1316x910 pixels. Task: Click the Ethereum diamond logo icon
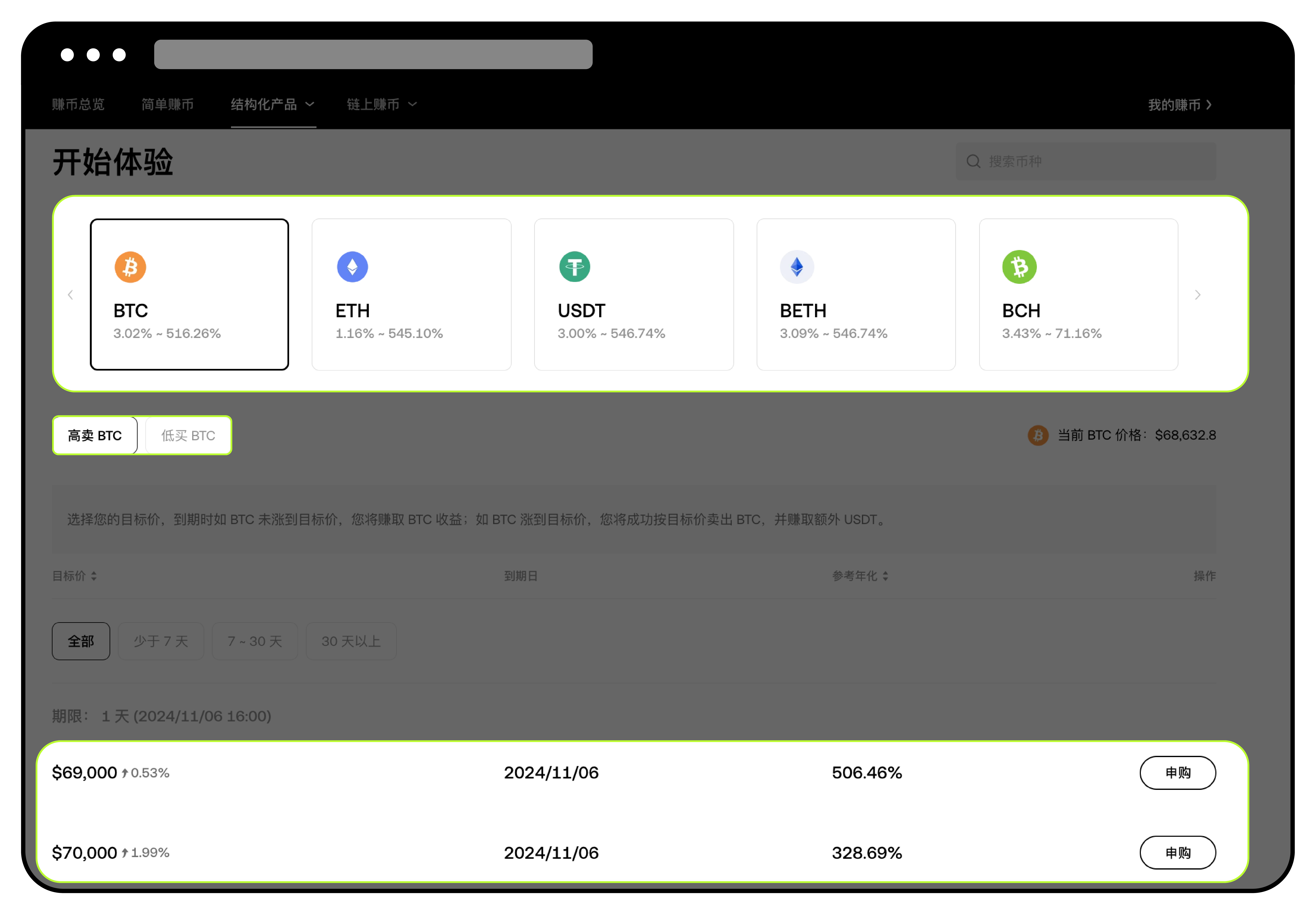[x=352, y=267]
